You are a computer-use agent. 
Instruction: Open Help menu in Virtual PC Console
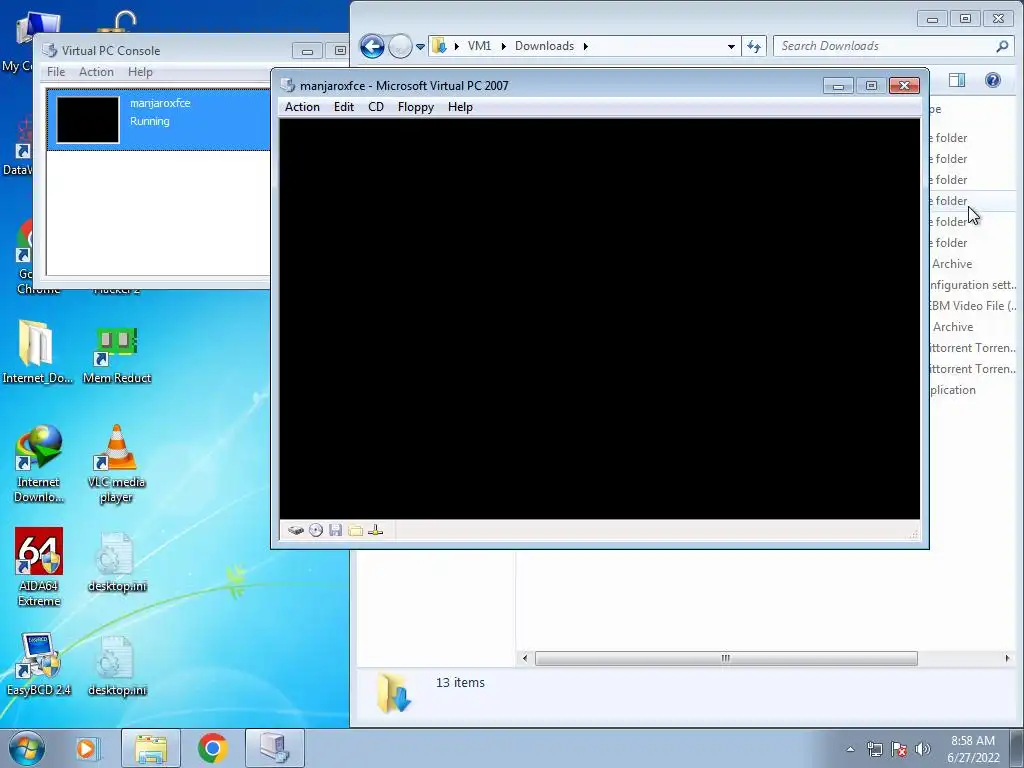(140, 72)
